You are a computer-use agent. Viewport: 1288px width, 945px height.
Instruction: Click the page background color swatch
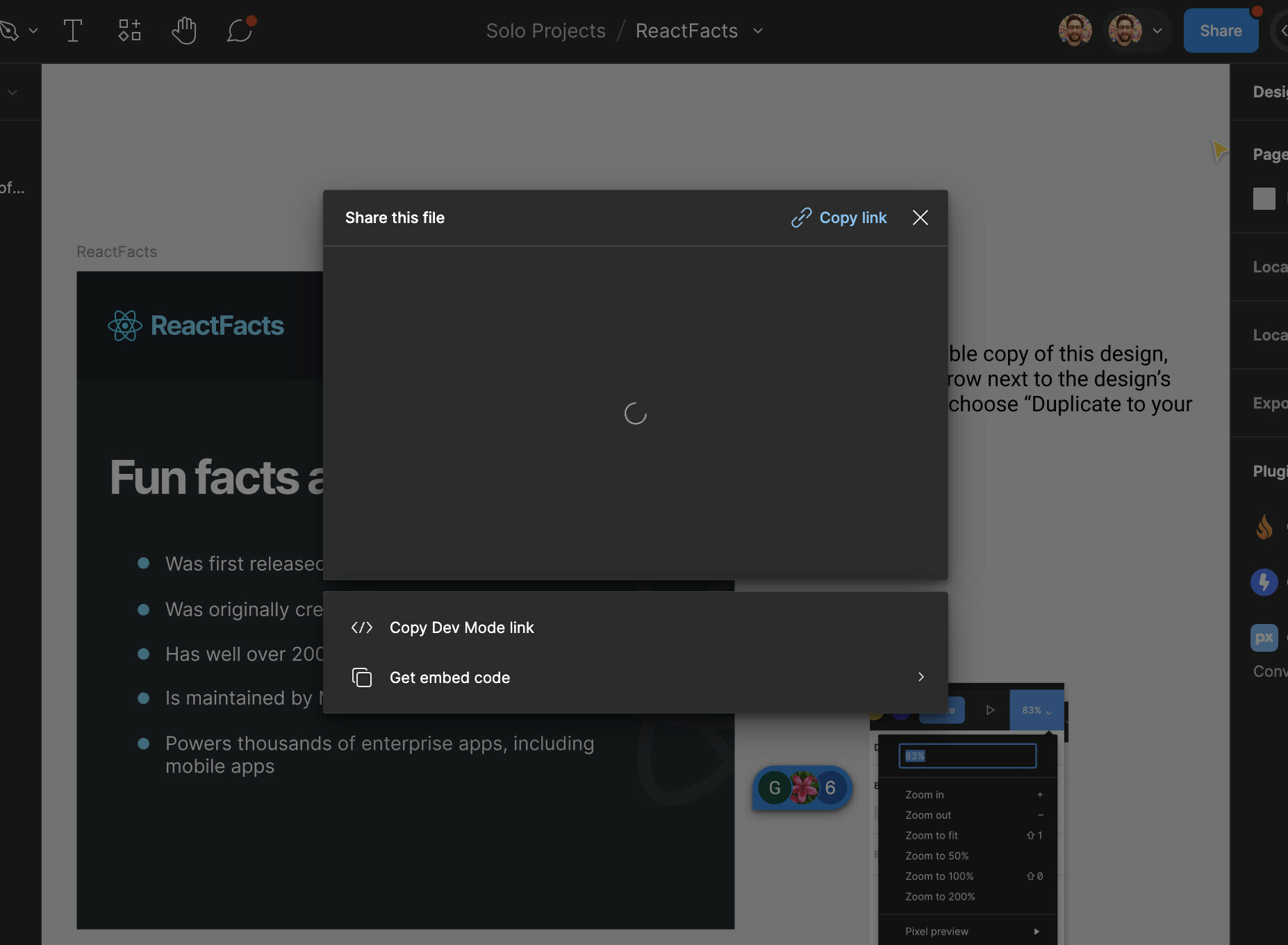(x=1264, y=199)
